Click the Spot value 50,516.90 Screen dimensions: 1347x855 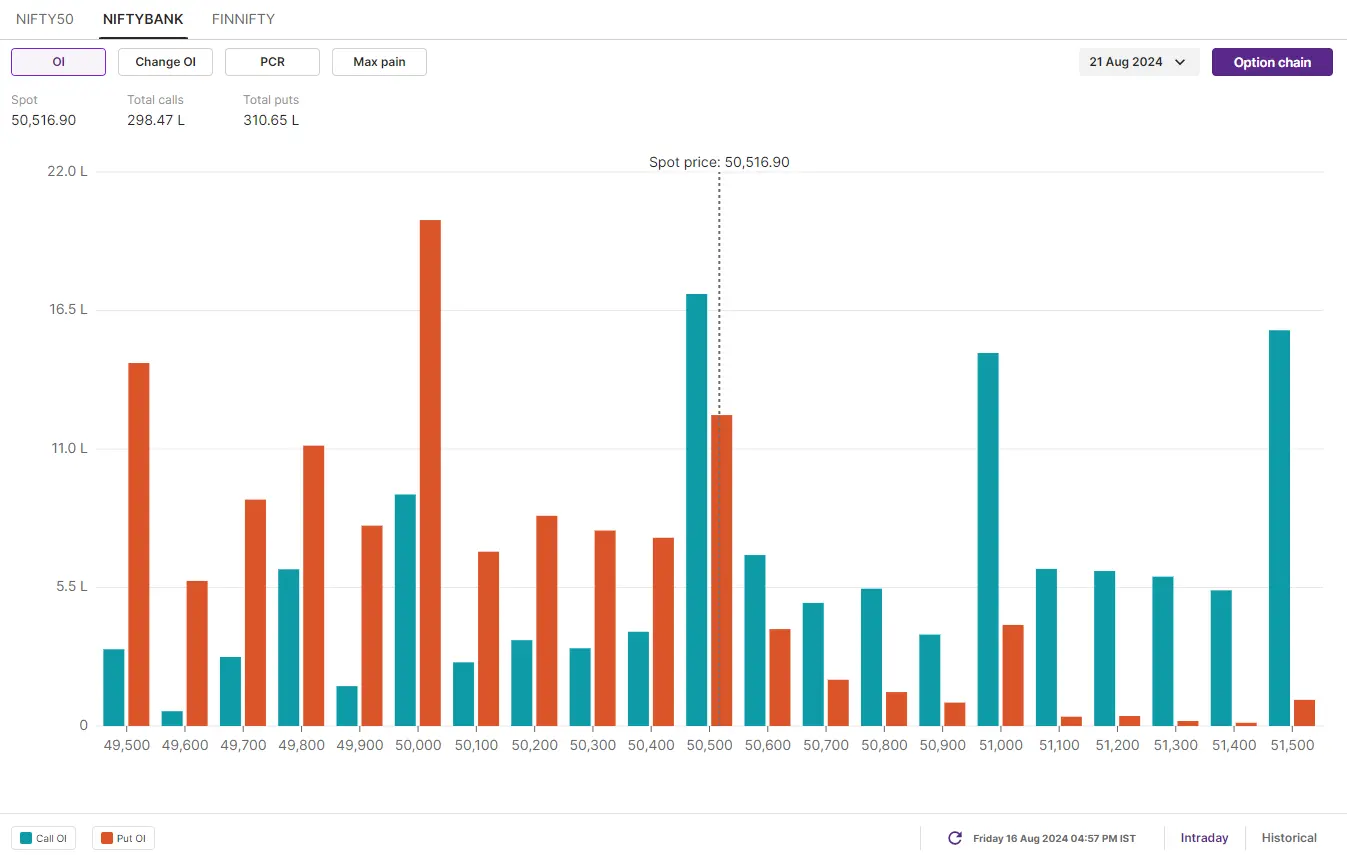pyautogui.click(x=44, y=120)
